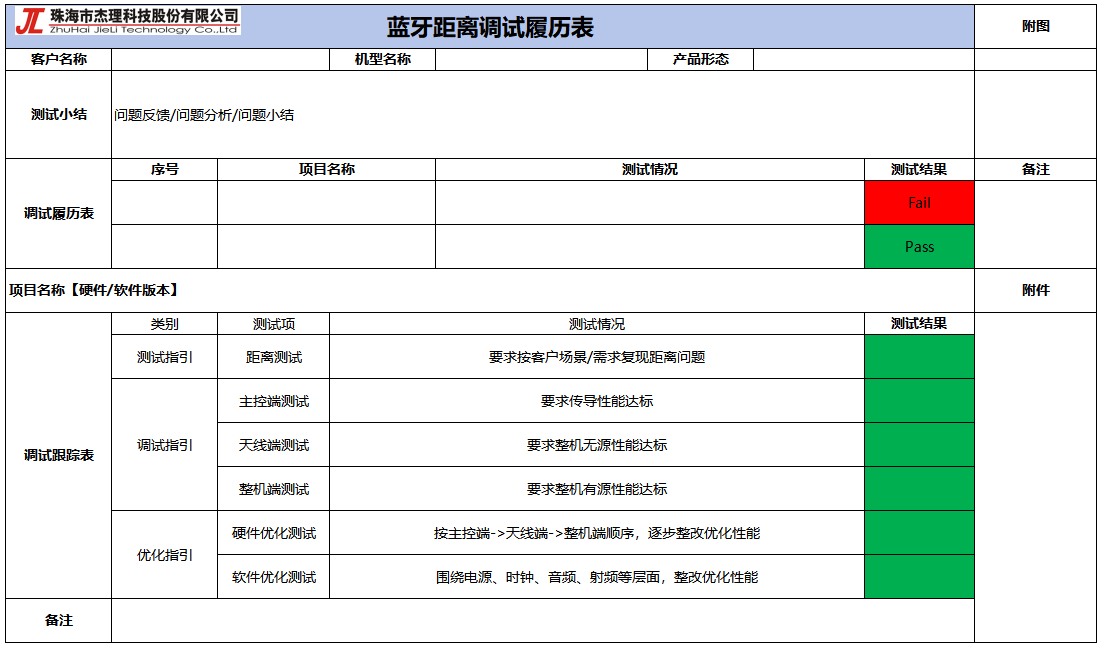Select the title cell 蓝牙距离调试履历表

[x=490, y=27]
